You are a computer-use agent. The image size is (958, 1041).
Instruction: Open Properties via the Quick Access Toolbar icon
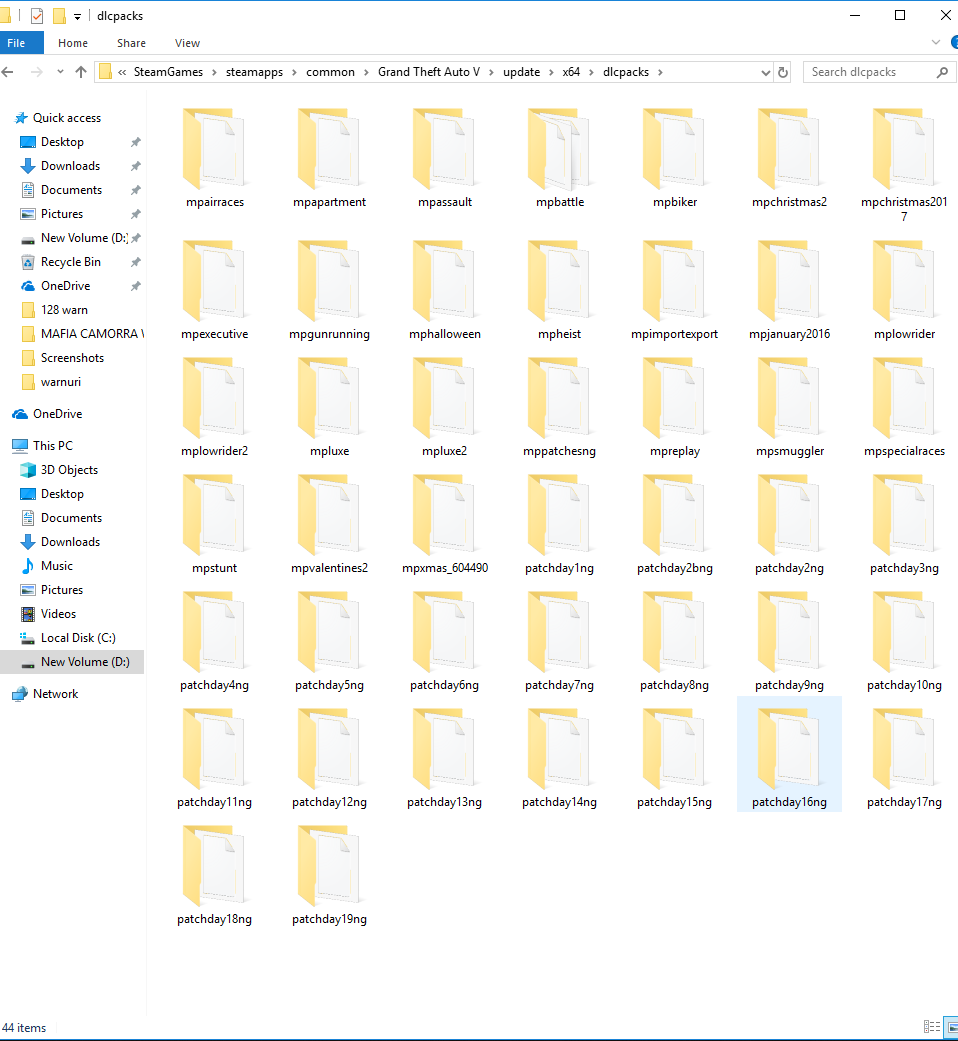coord(36,15)
